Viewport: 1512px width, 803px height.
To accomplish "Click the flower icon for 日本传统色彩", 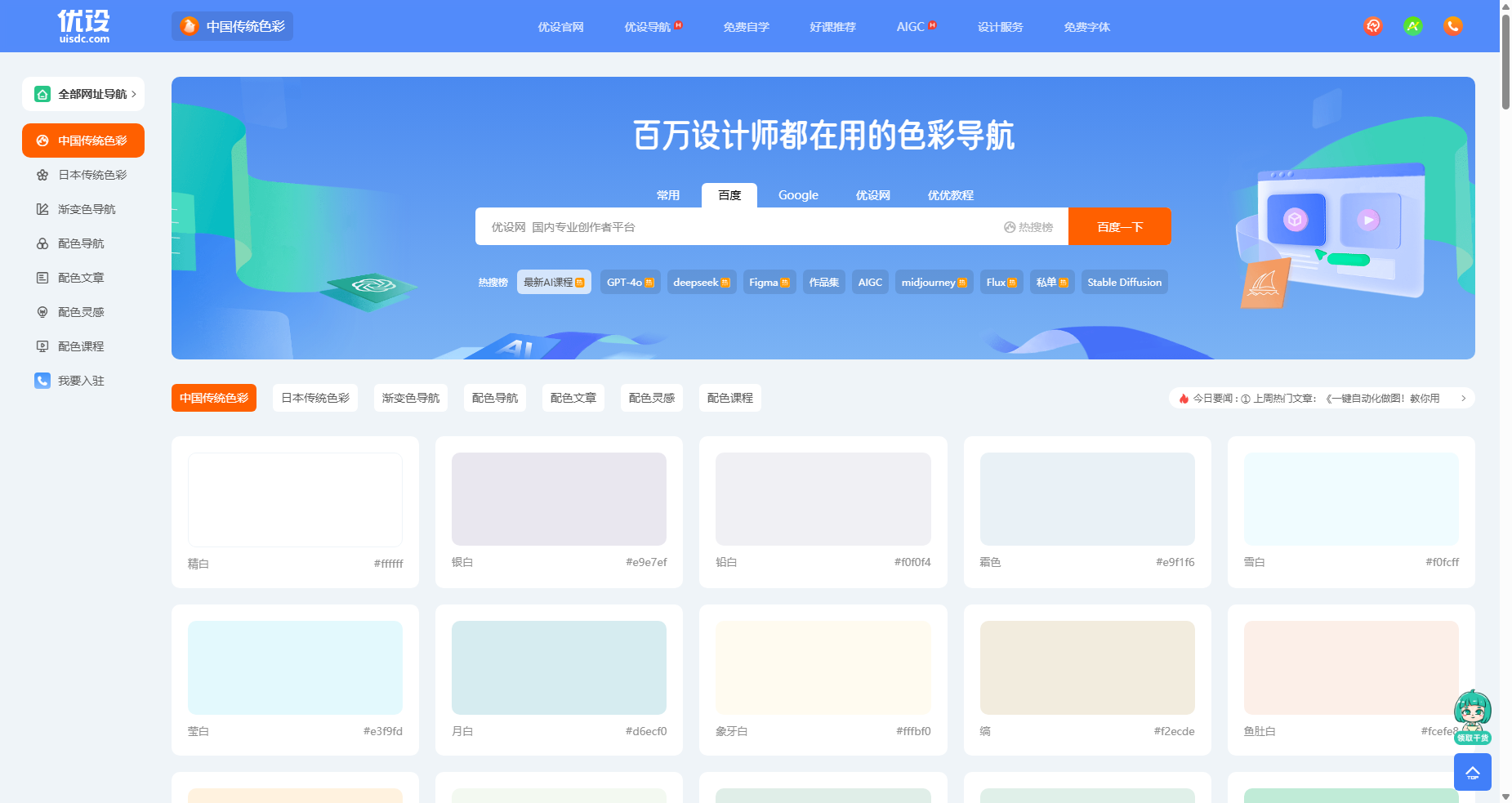I will coord(42,175).
